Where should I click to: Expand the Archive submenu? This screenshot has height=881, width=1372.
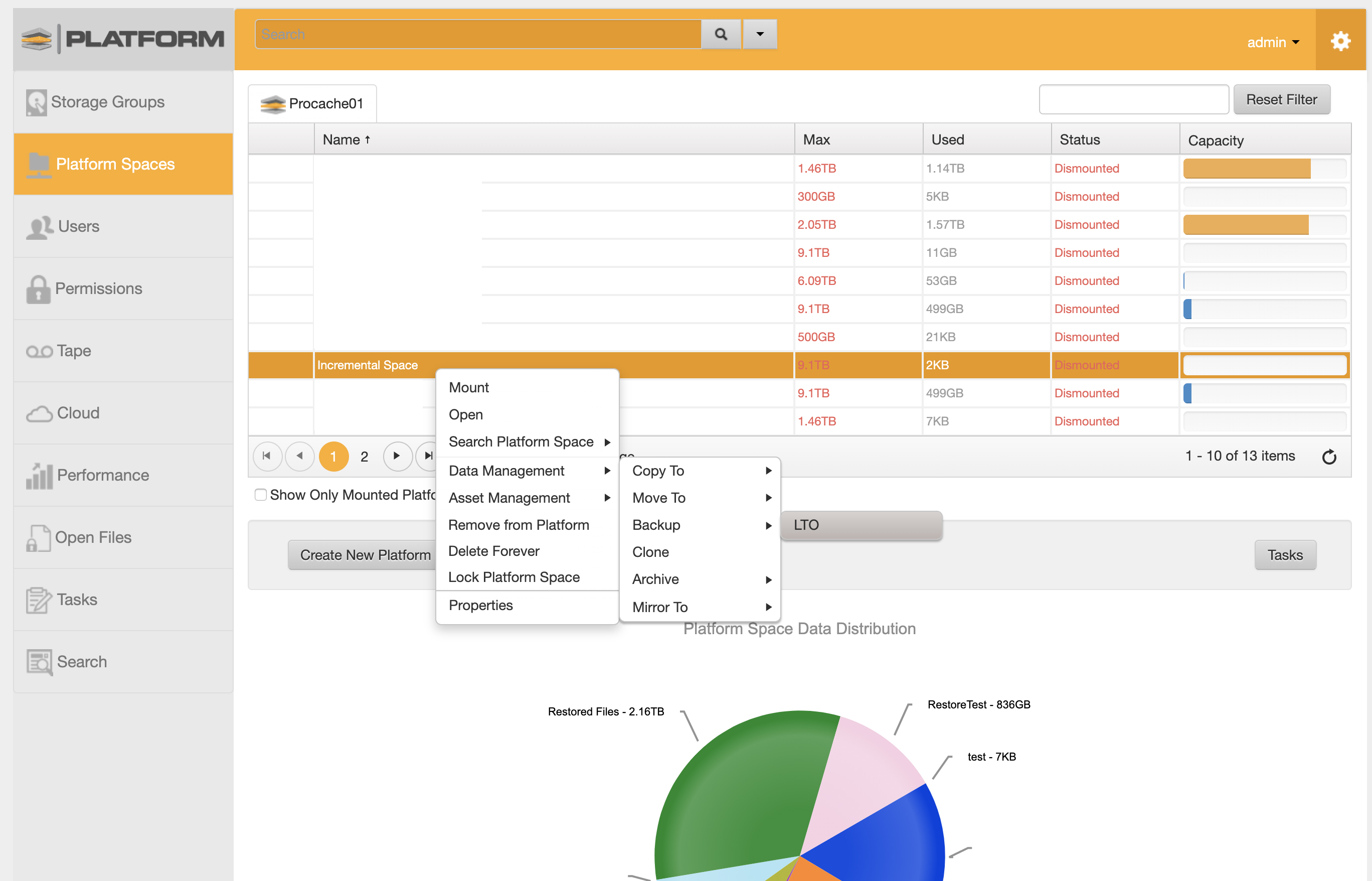(655, 579)
